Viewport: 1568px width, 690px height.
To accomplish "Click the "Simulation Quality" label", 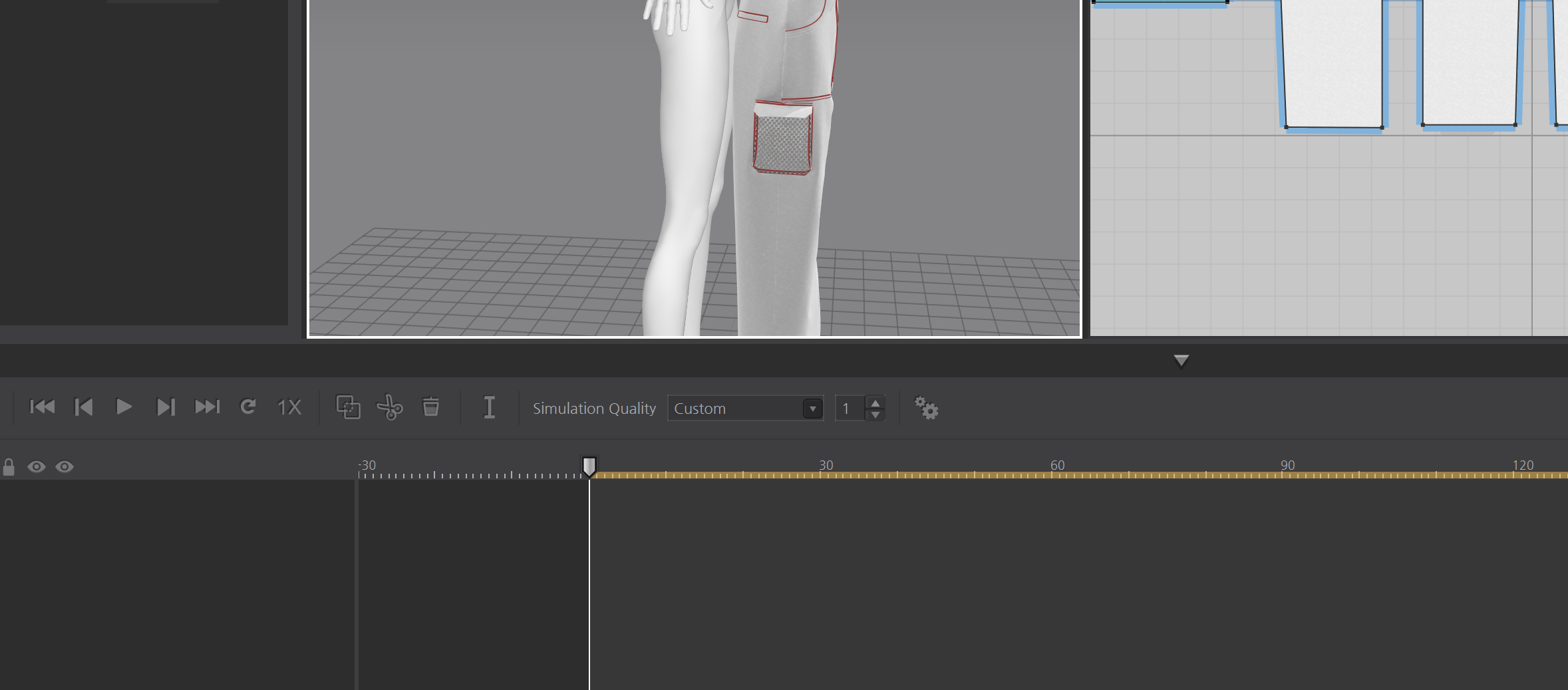I will 594,409.
